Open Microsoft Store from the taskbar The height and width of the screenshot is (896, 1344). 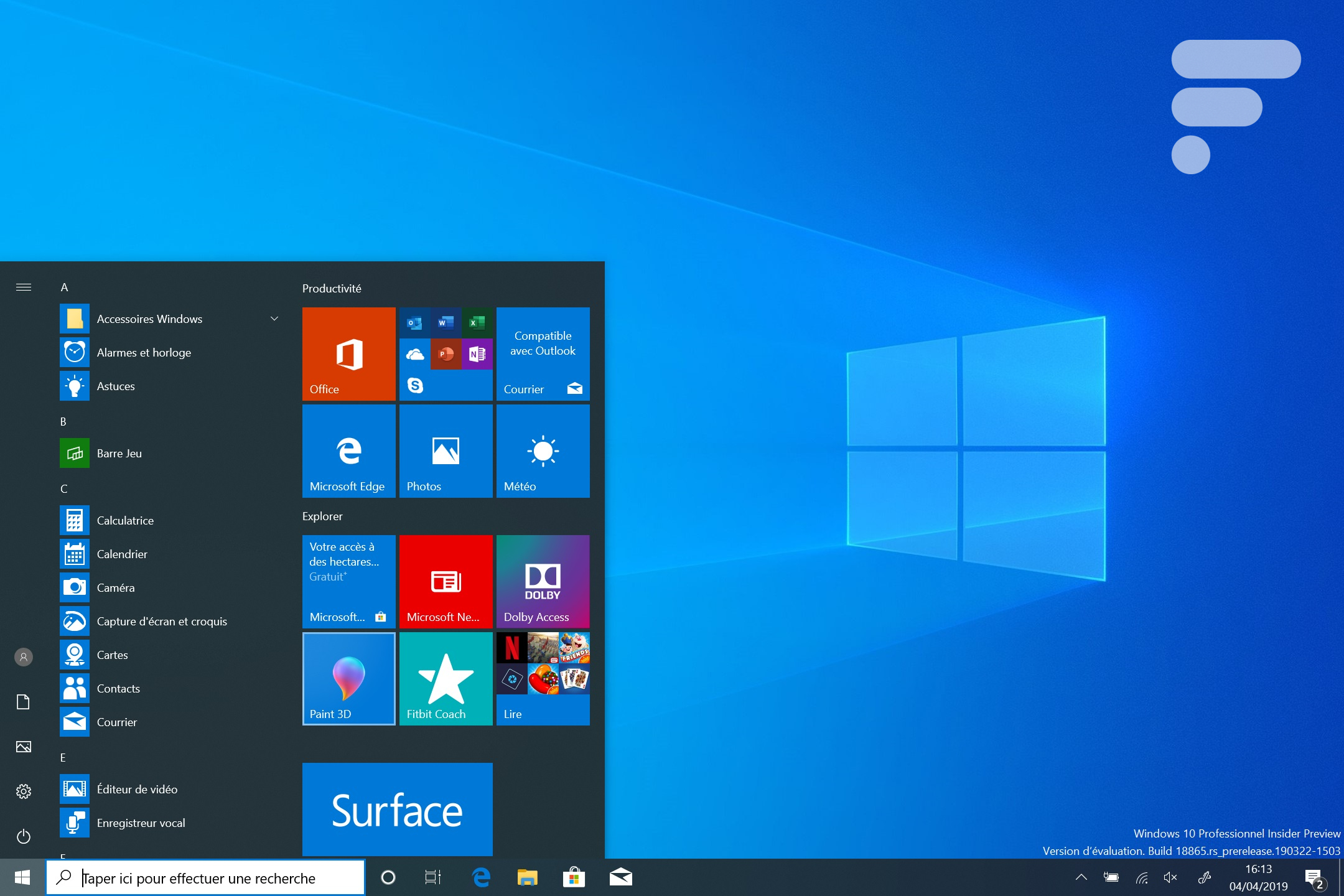[574, 878]
